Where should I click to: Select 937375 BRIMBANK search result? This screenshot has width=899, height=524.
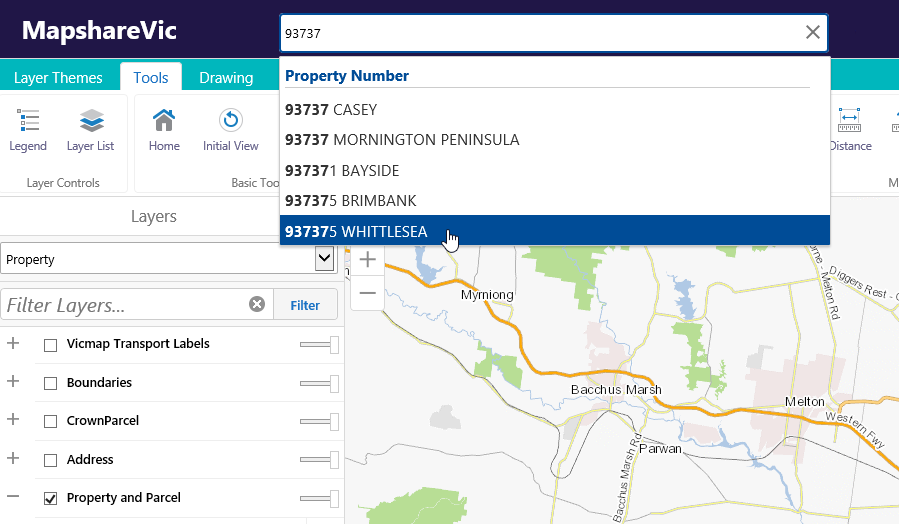555,201
